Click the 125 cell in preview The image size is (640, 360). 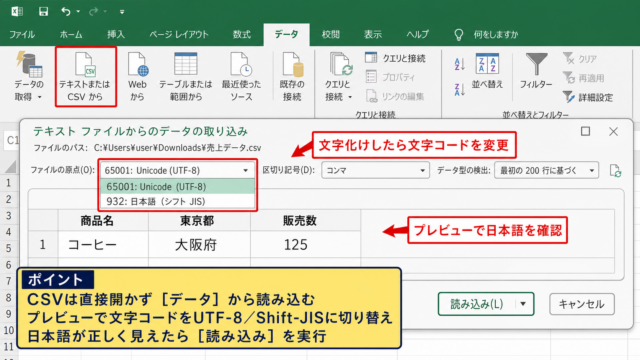point(306,244)
